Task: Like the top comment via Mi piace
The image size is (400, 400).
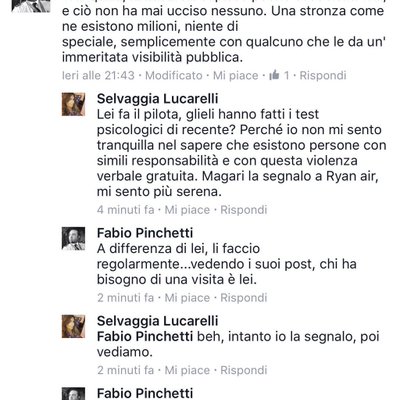Action: (236, 75)
